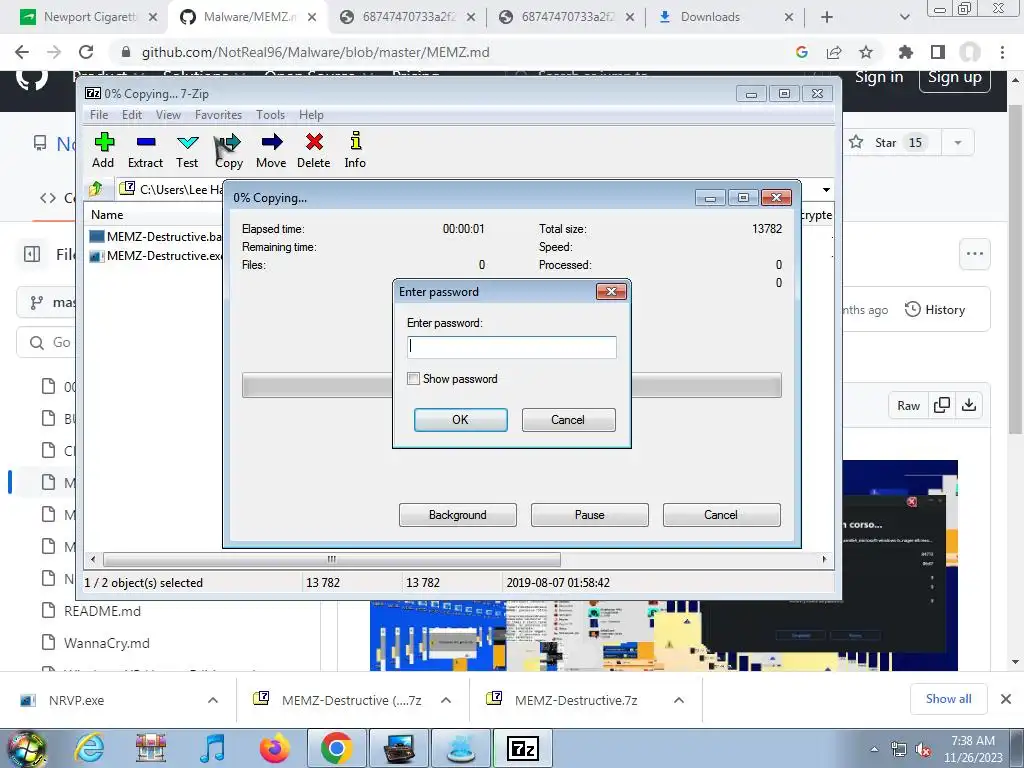
Task: Open file History on GitHub
Action: pyautogui.click(x=935, y=310)
